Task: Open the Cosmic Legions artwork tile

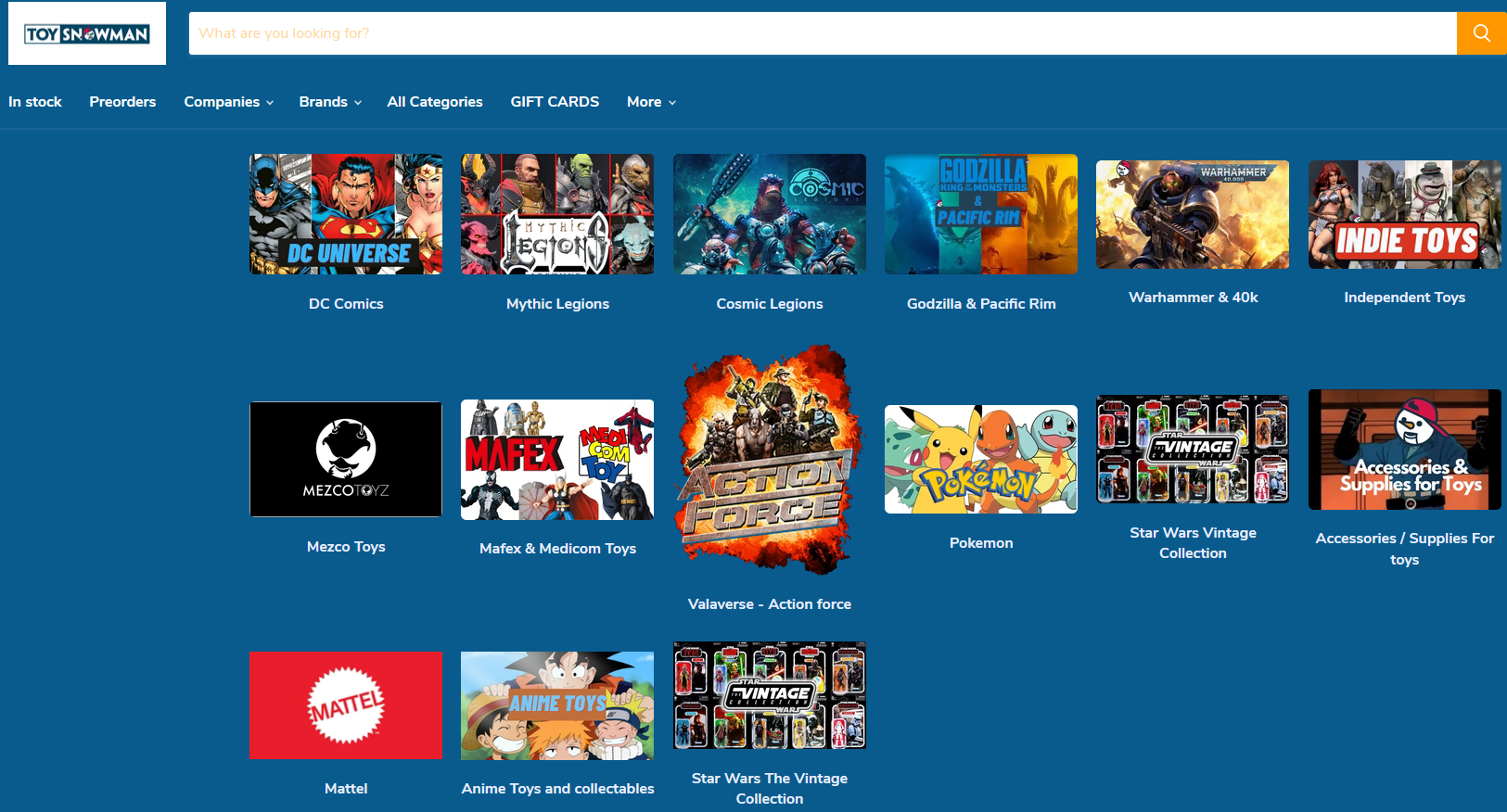Action: (x=770, y=214)
